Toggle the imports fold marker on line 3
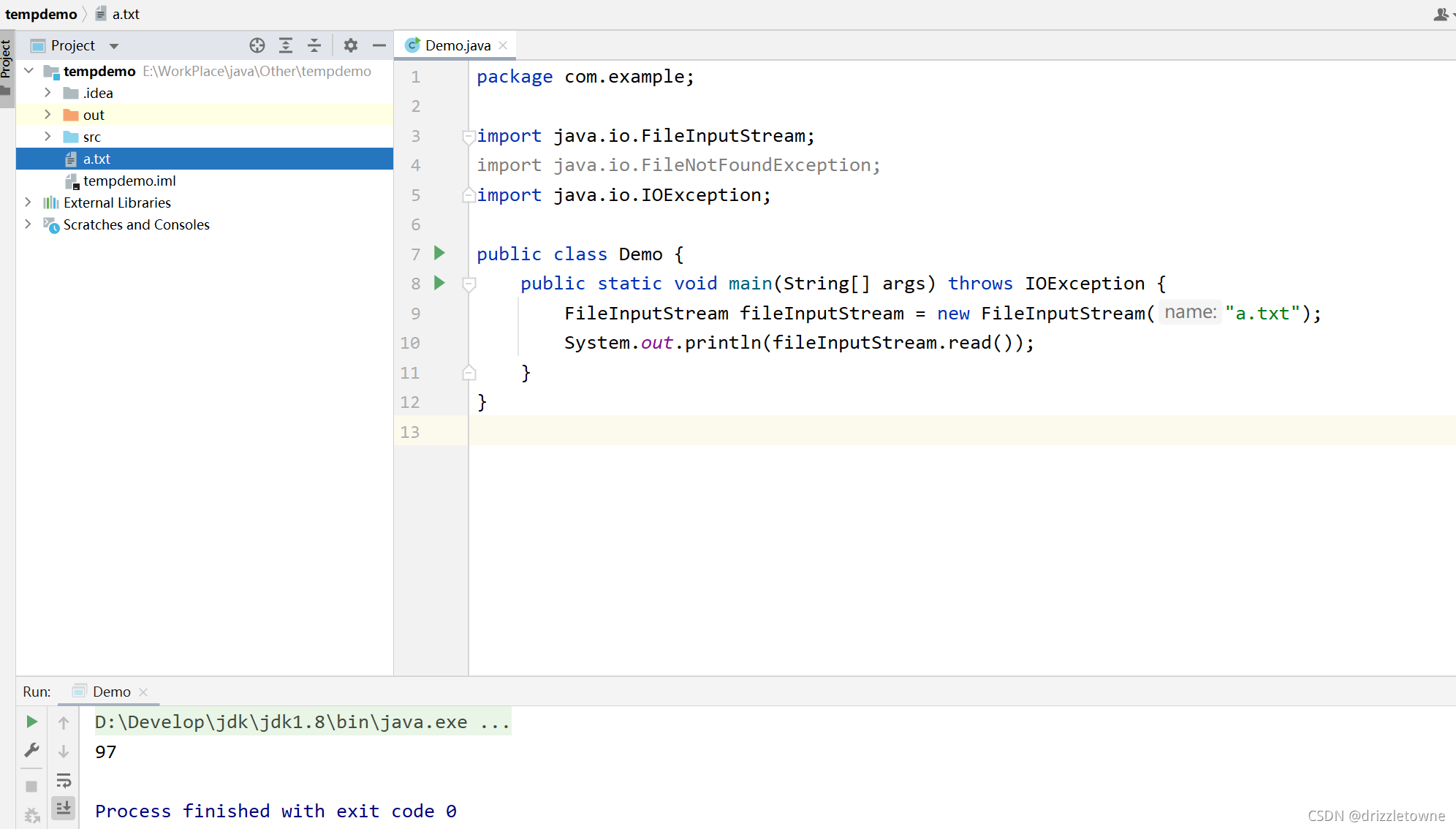The height and width of the screenshot is (829, 1456). (x=469, y=136)
